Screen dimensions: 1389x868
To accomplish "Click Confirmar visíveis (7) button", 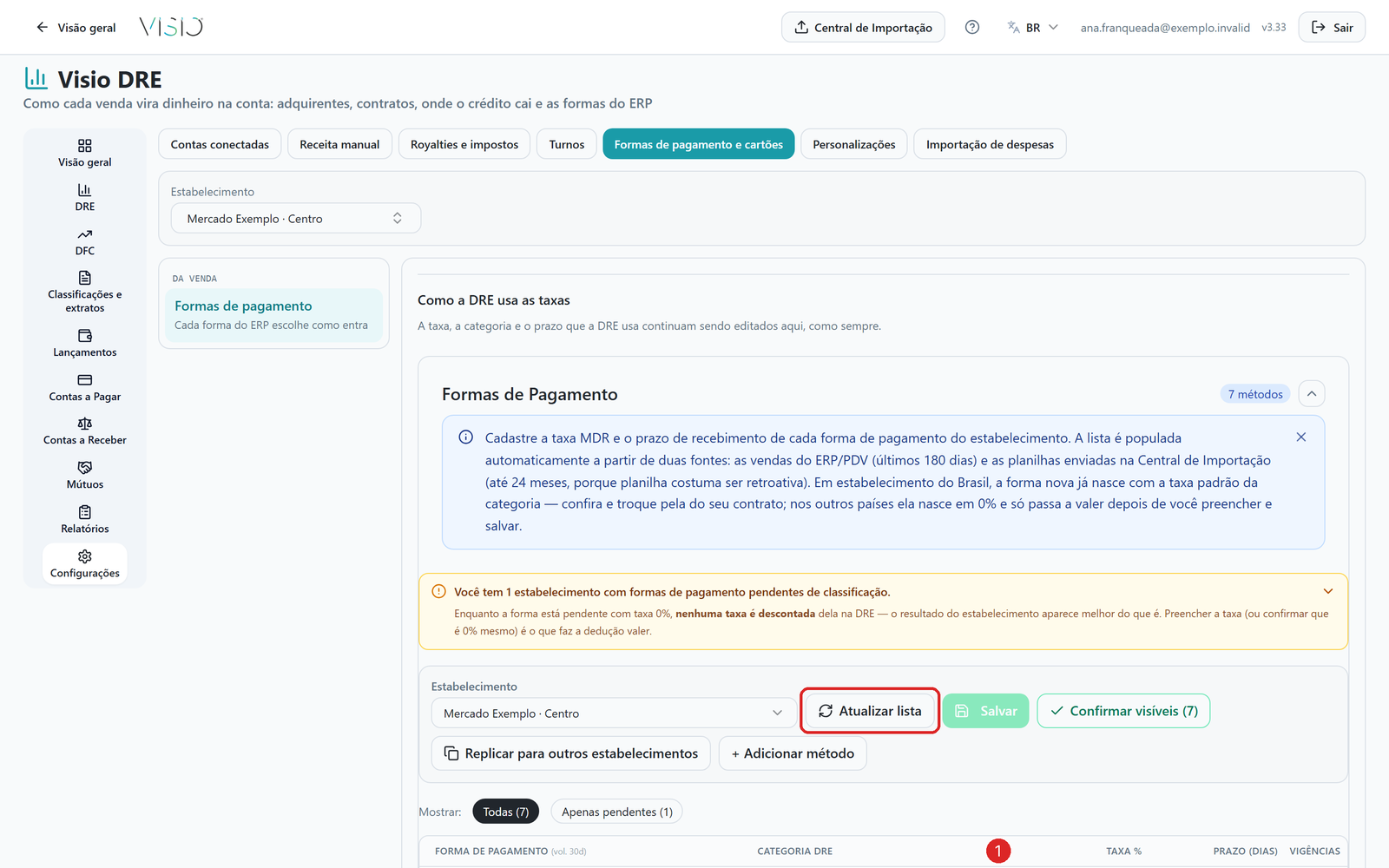I will click(1123, 710).
